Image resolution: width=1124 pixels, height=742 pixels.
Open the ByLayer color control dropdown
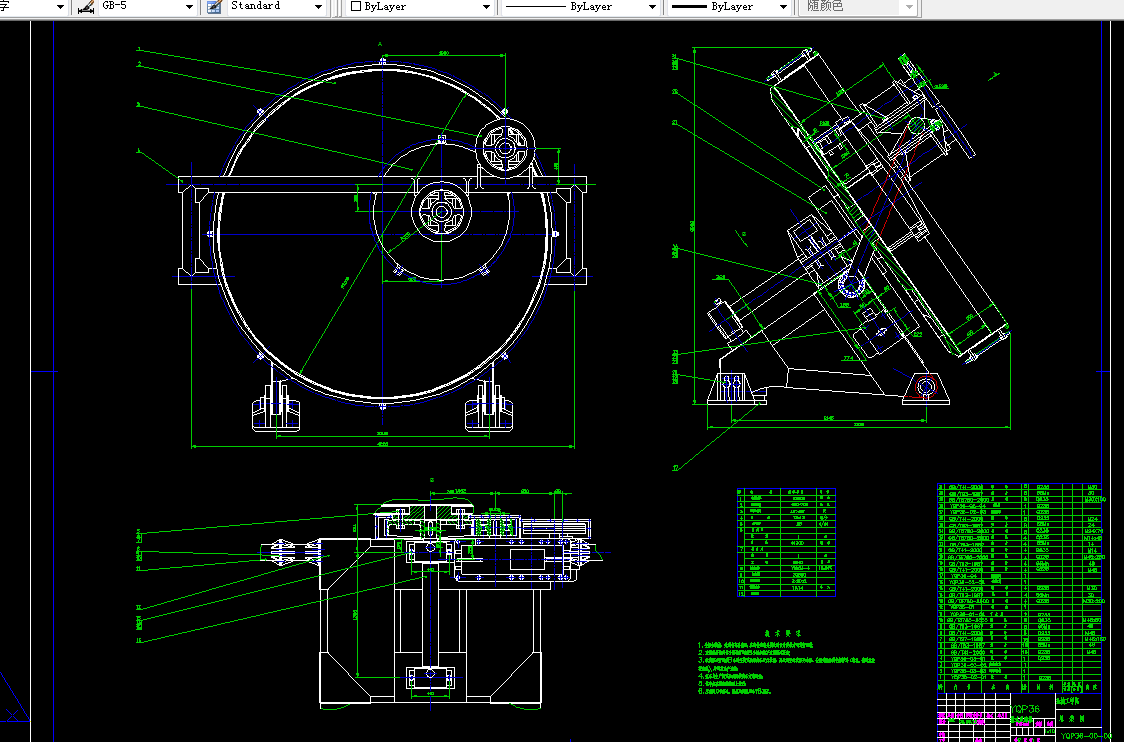(x=486, y=6)
